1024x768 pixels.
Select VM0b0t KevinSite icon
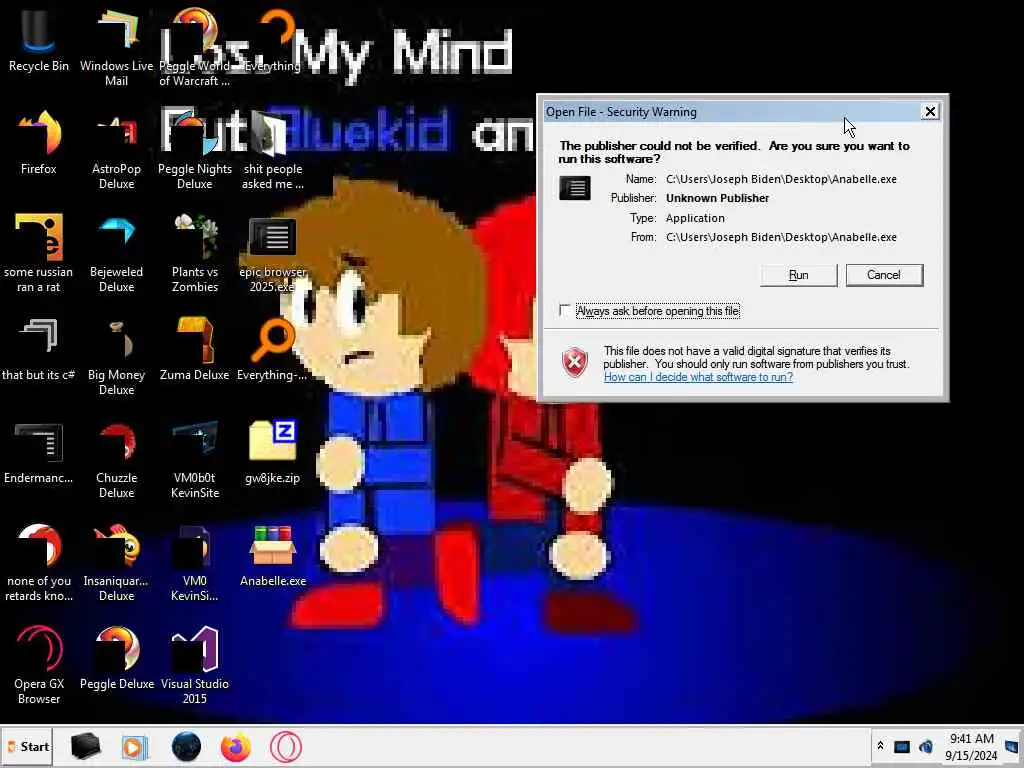tap(195, 460)
